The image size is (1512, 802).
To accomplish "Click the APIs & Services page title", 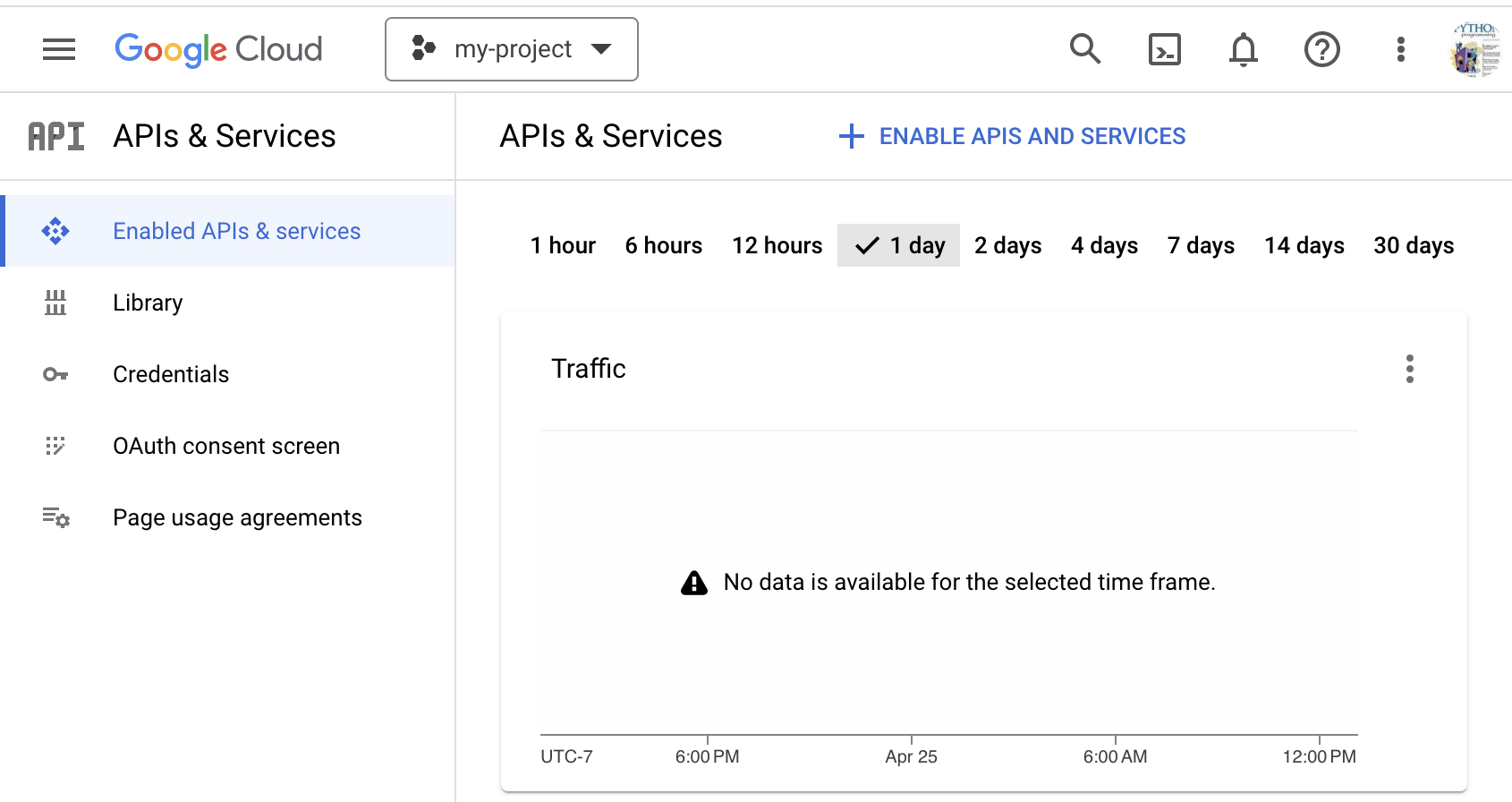I will pyautogui.click(x=611, y=136).
